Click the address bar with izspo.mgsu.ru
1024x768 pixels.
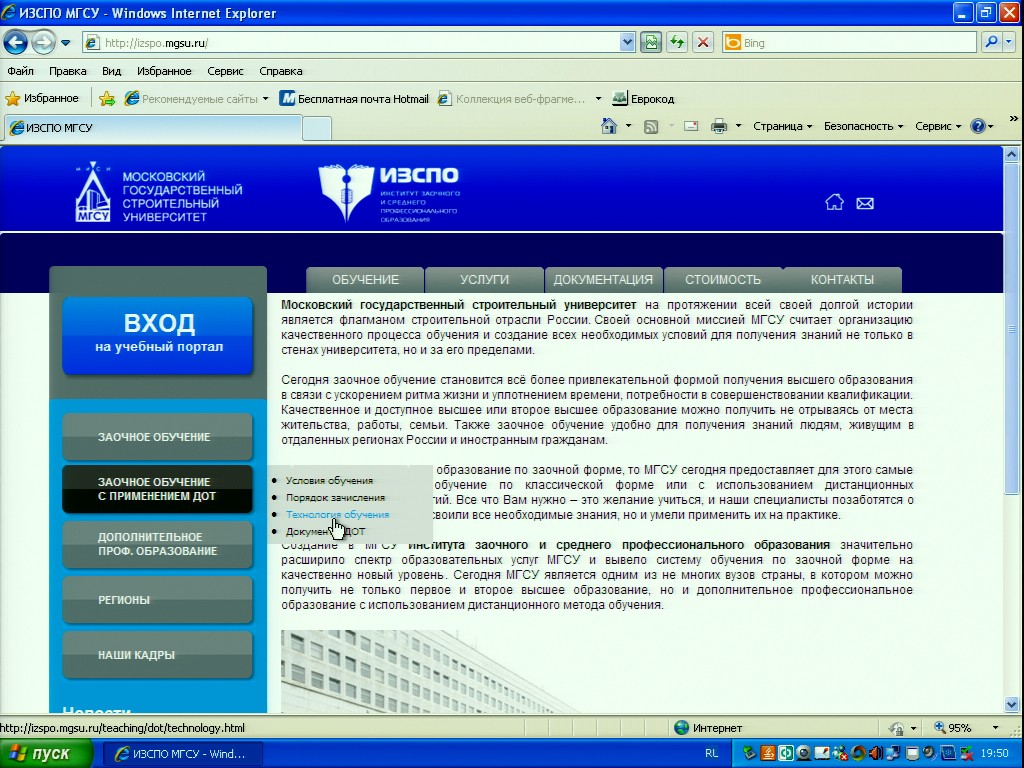(x=351, y=43)
